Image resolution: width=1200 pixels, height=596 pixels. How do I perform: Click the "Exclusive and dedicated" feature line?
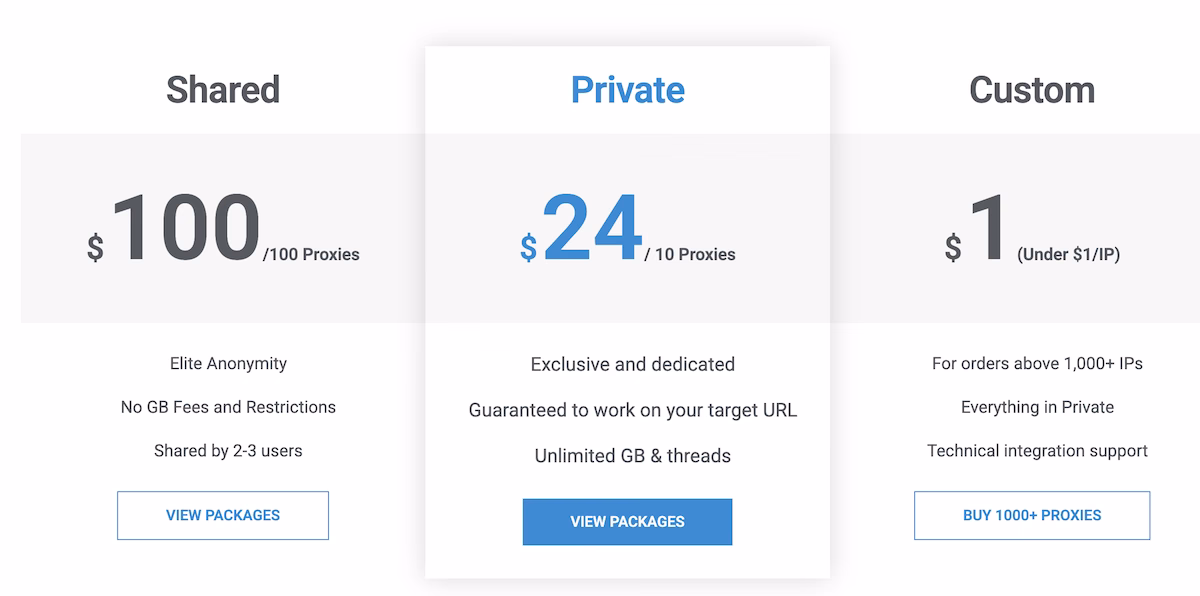tap(632, 364)
